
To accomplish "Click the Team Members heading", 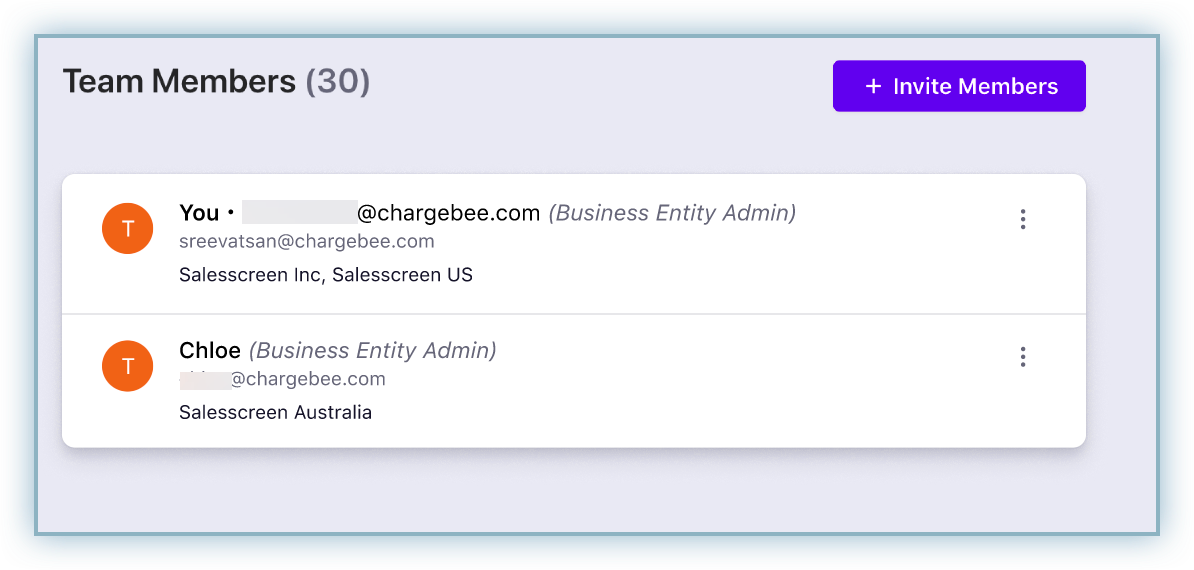I will coord(179,81).
